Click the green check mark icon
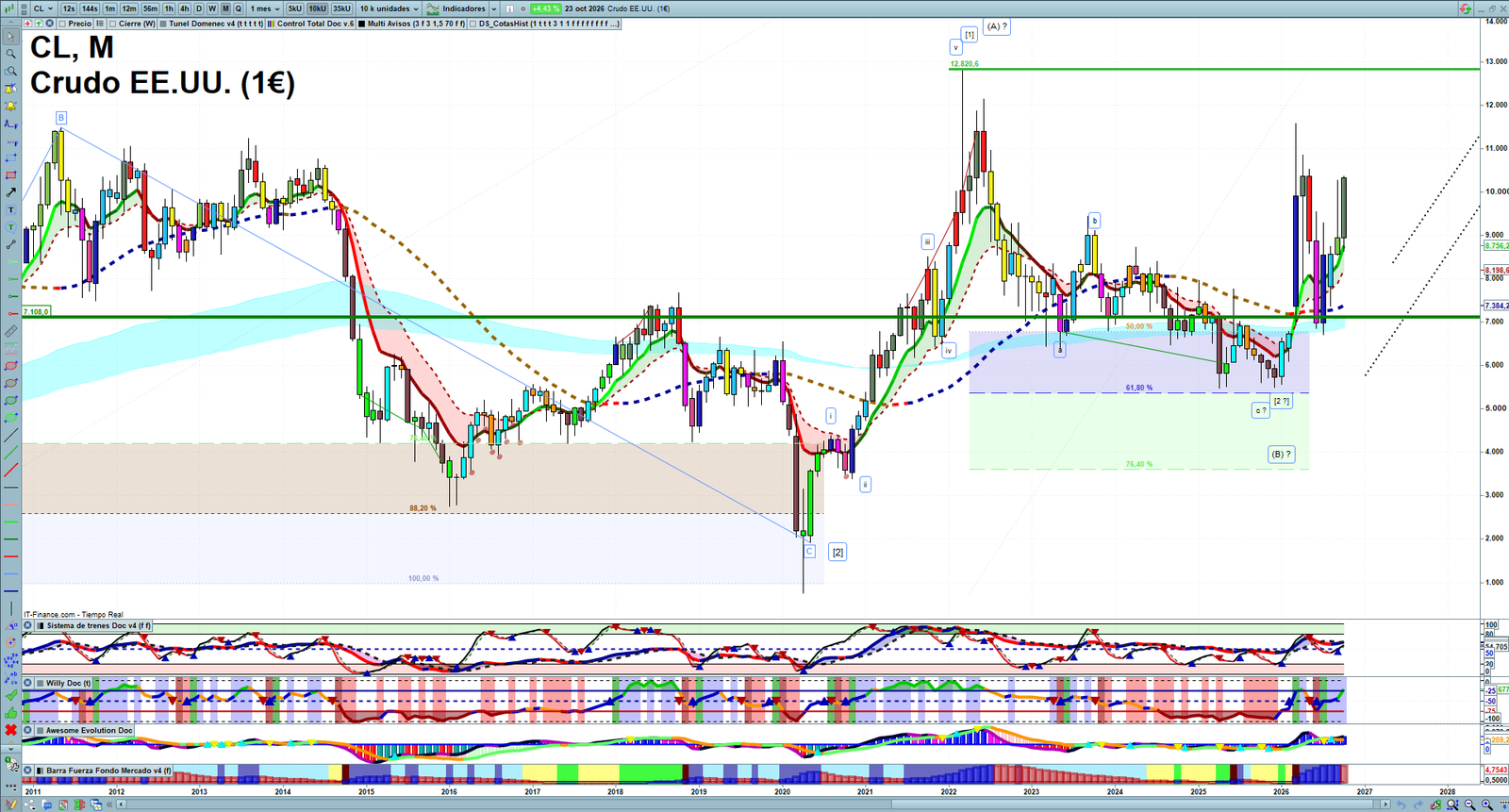Viewport: 1509px width, 812px height. pos(11,695)
